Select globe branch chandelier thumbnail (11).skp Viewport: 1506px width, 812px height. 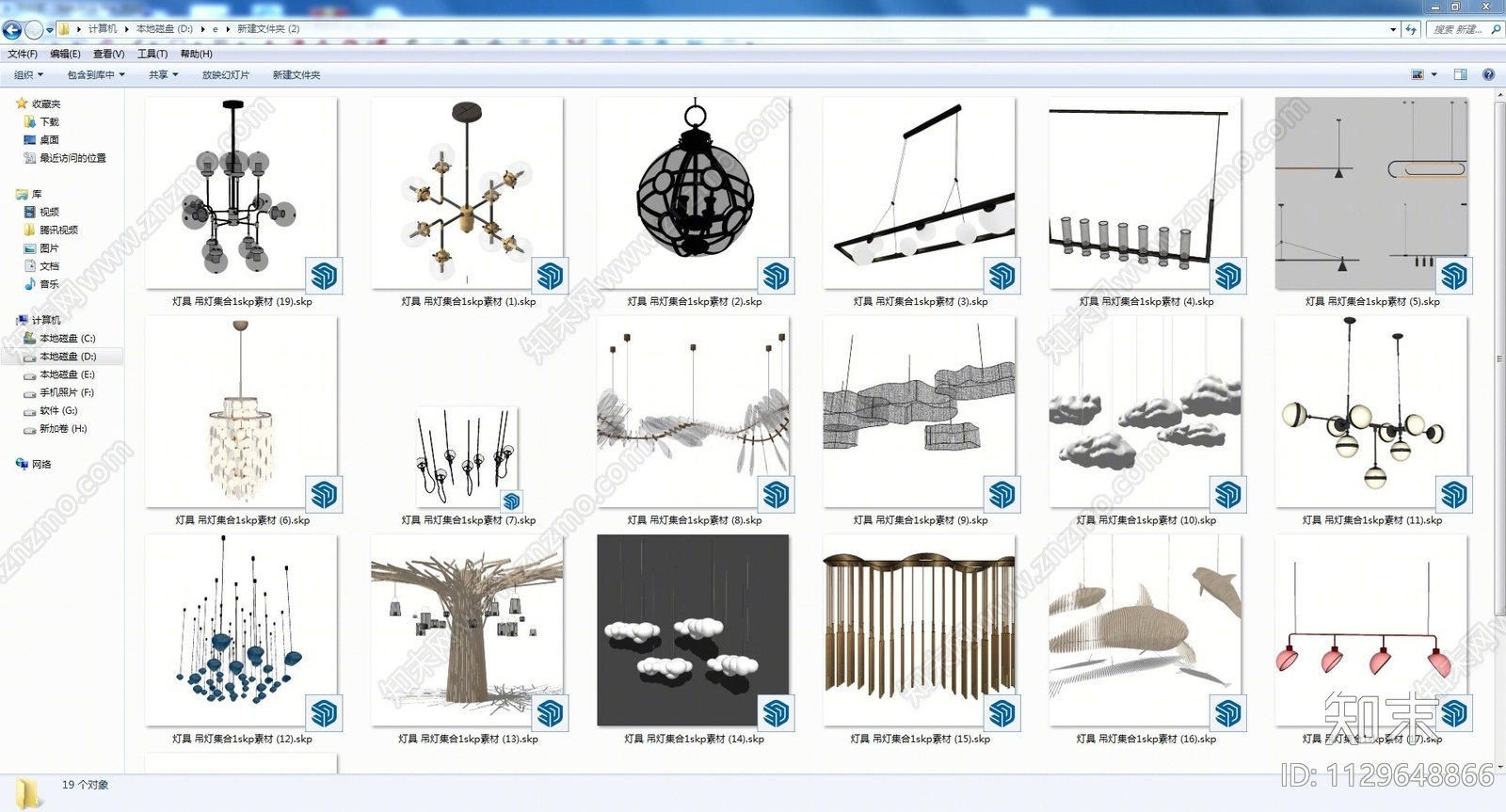point(1371,412)
